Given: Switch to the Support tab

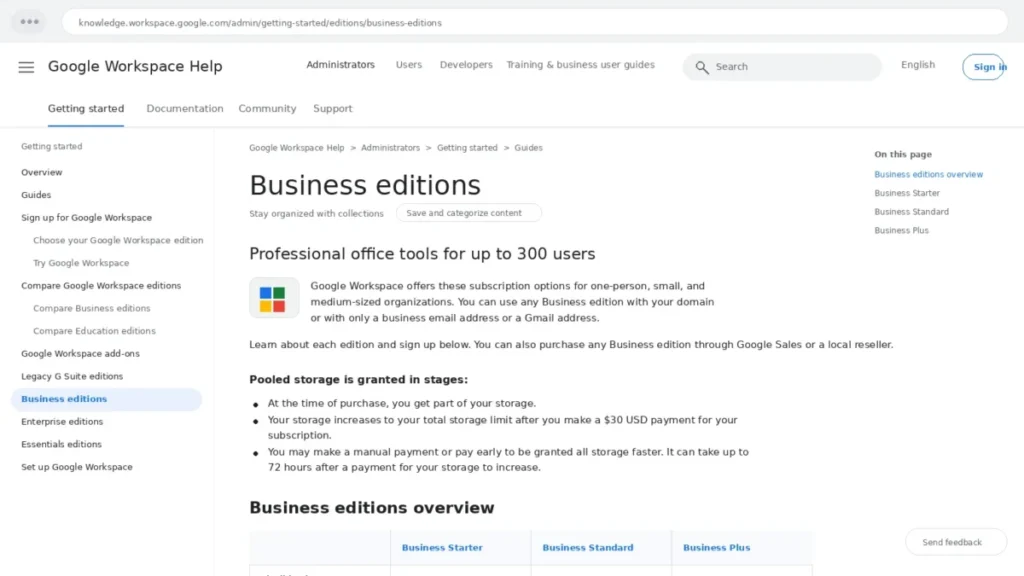Looking at the screenshot, I should point(332,108).
